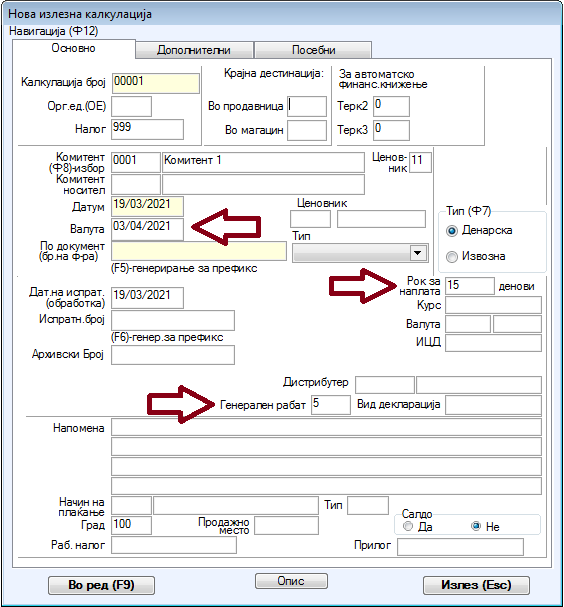Focus the Калкулација број field
This screenshot has height=607, width=564.
pos(156,83)
